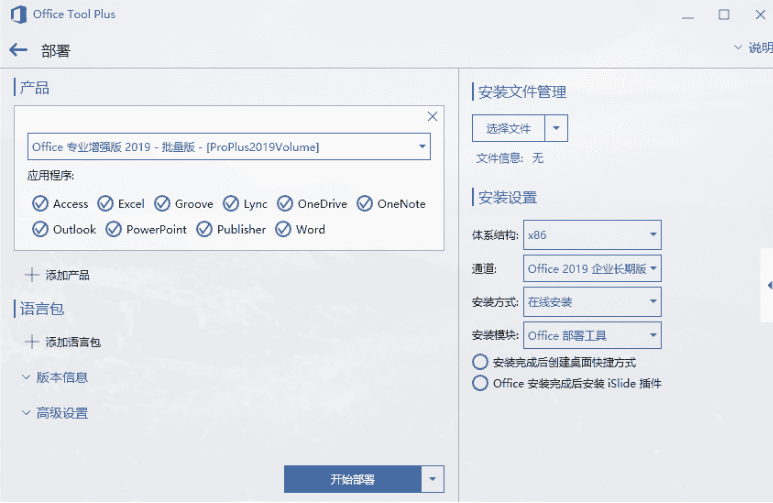The image size is (773, 503).
Task: Open the 体系结构 x86 dropdown
Action: tap(592, 235)
